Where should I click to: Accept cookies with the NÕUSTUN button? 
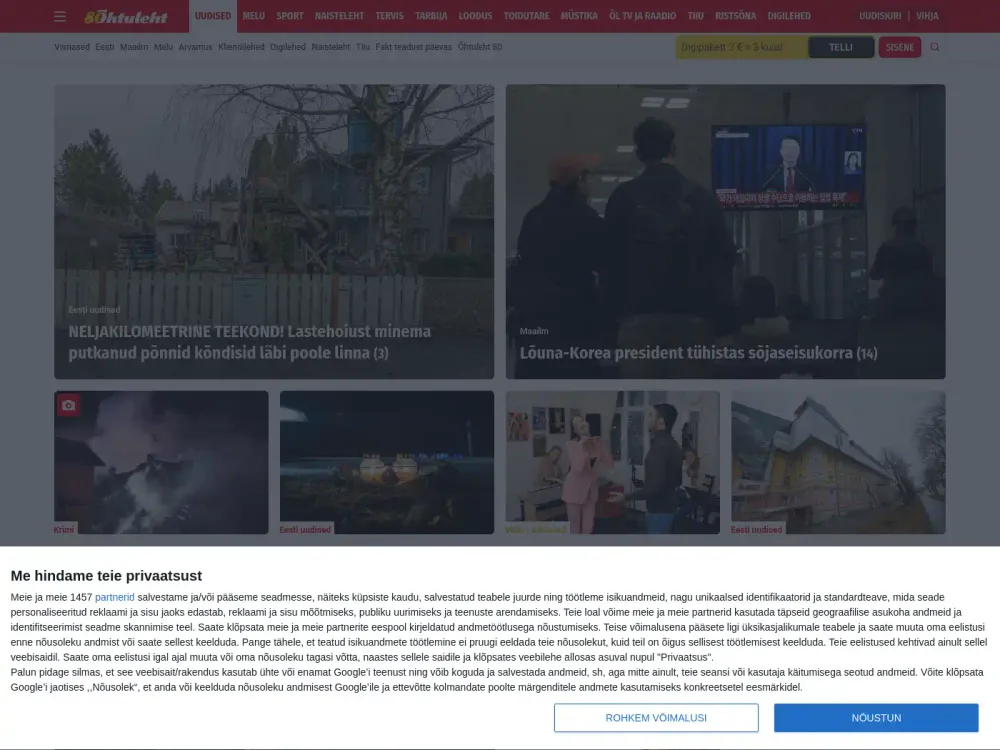point(876,718)
